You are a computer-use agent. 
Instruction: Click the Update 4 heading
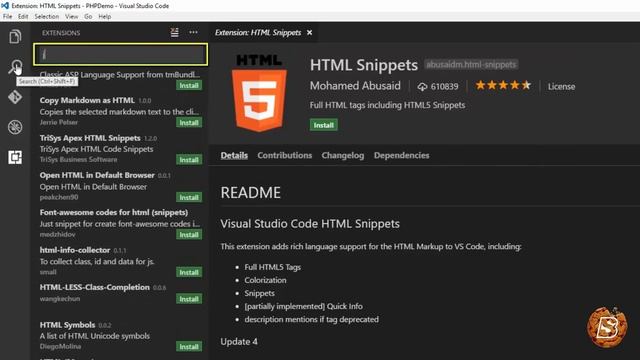(x=239, y=342)
